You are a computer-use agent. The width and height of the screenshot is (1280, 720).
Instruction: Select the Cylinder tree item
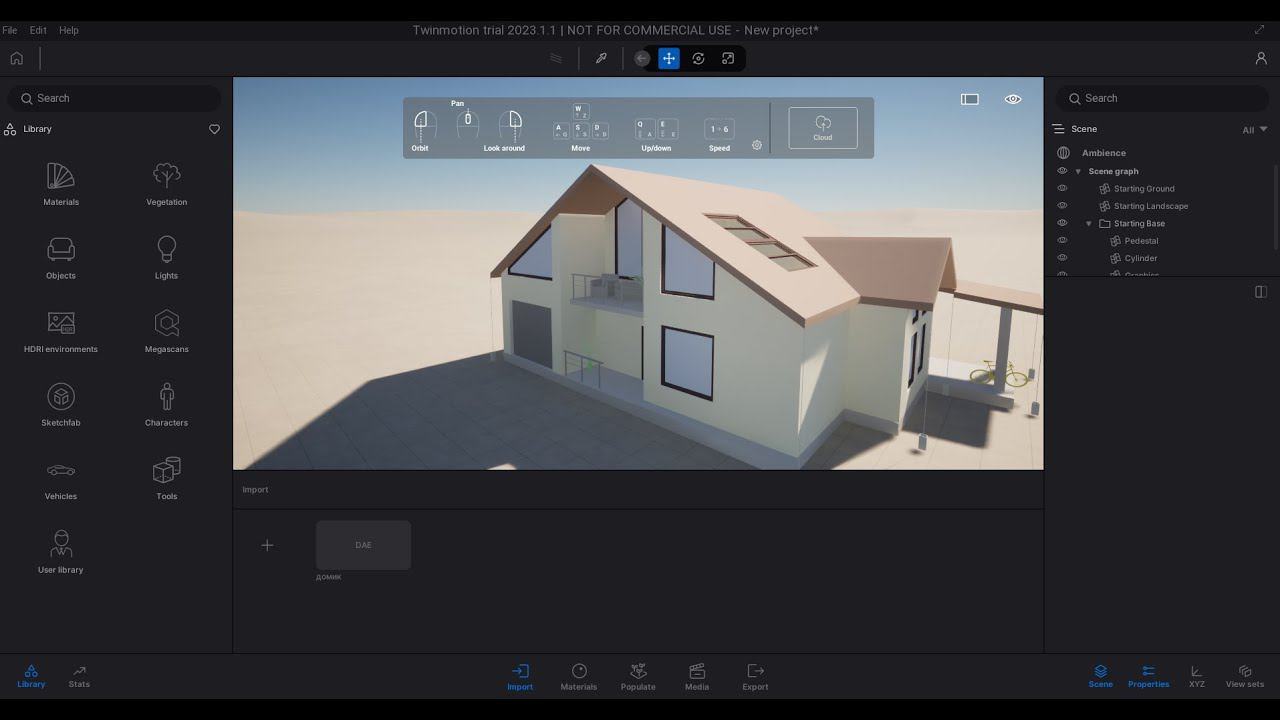pyautogui.click(x=1141, y=258)
